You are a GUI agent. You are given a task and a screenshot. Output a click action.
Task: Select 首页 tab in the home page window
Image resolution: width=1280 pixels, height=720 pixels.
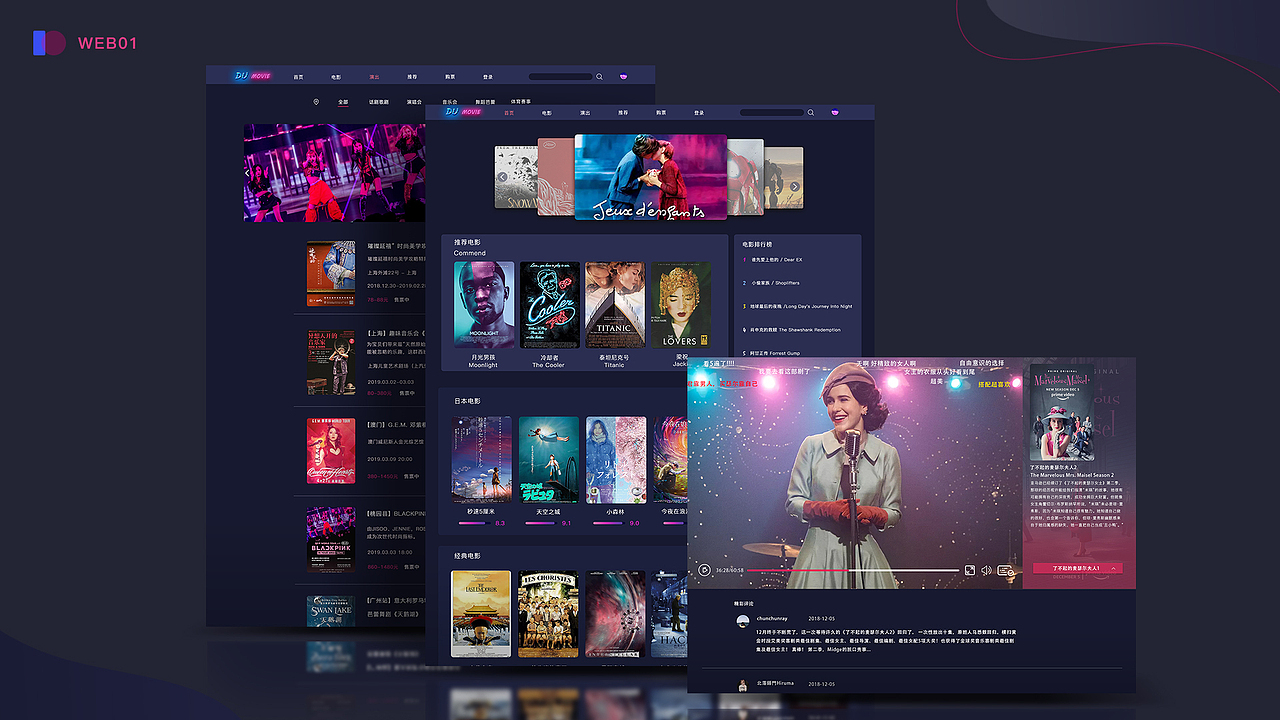coord(509,113)
